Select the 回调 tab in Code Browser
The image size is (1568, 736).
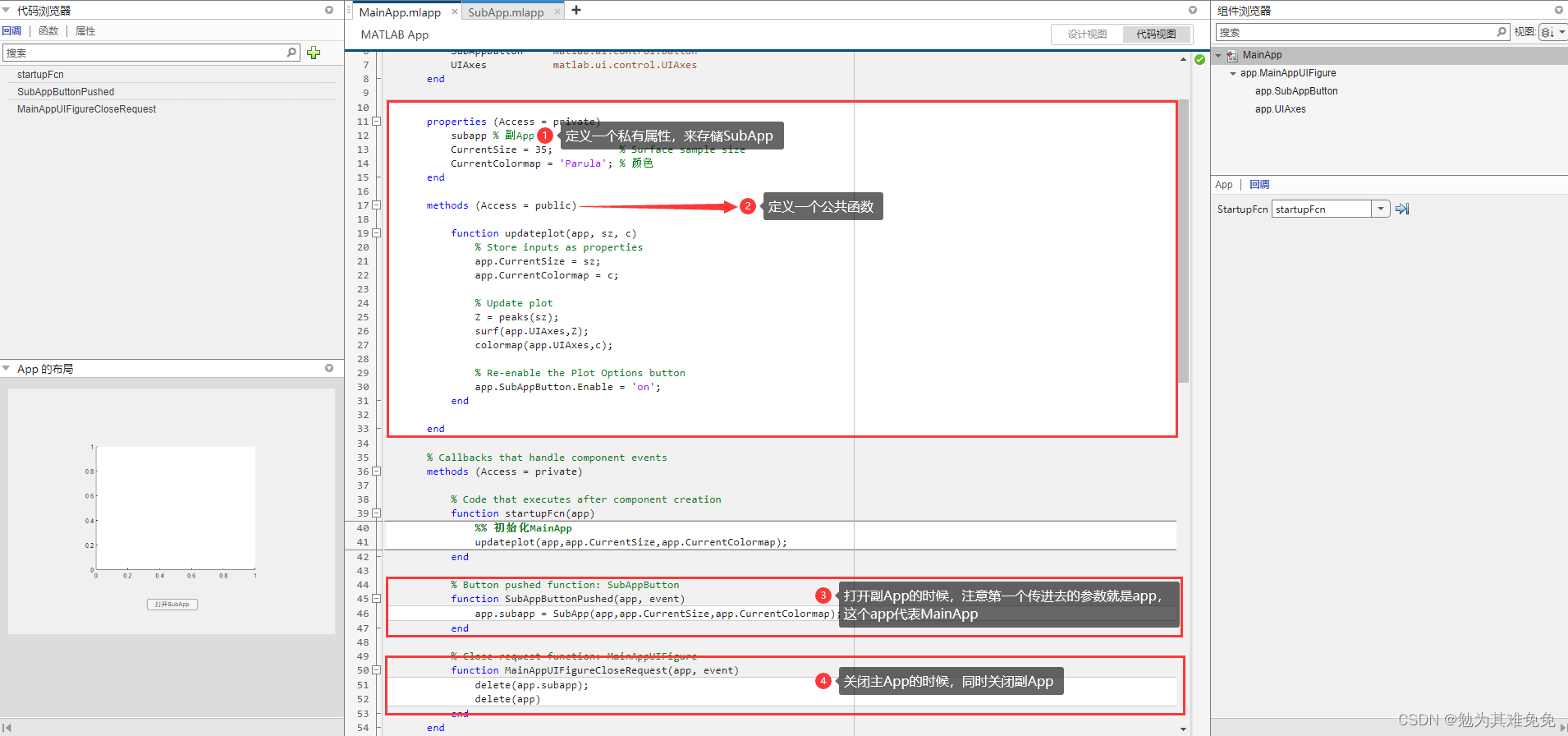pos(11,31)
